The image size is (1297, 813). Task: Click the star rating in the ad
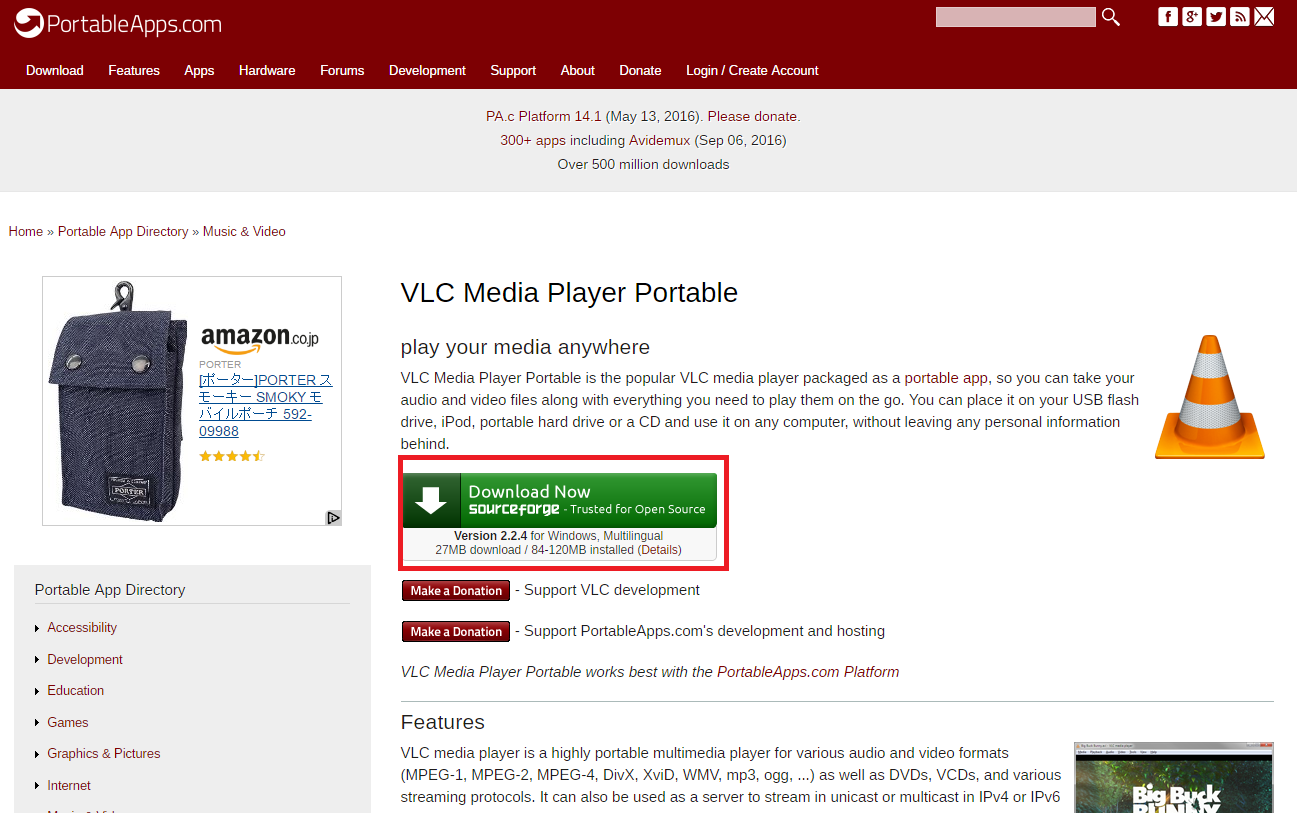click(231, 456)
